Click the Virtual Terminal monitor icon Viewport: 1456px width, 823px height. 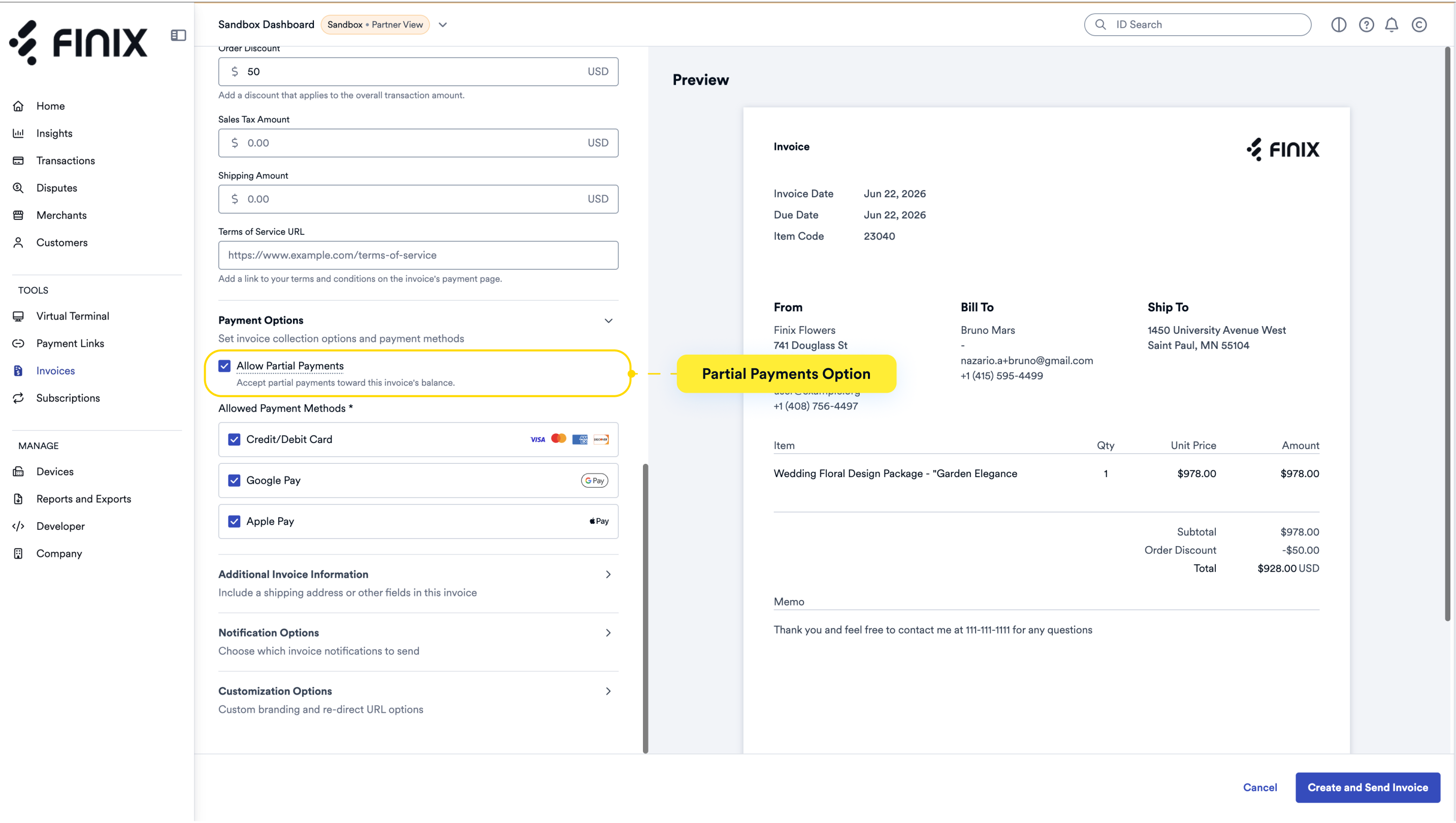click(x=19, y=316)
